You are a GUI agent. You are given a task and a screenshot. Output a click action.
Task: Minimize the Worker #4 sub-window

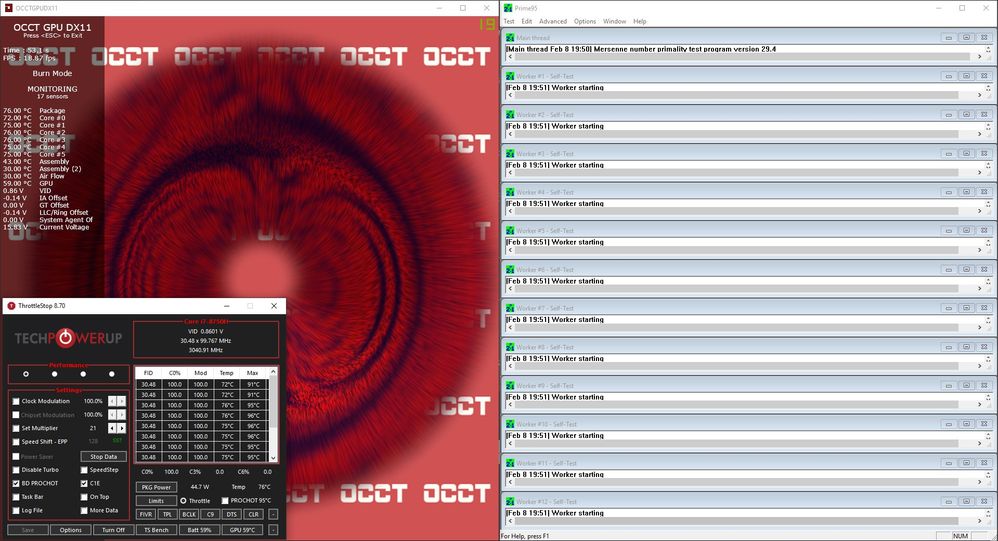click(x=948, y=192)
